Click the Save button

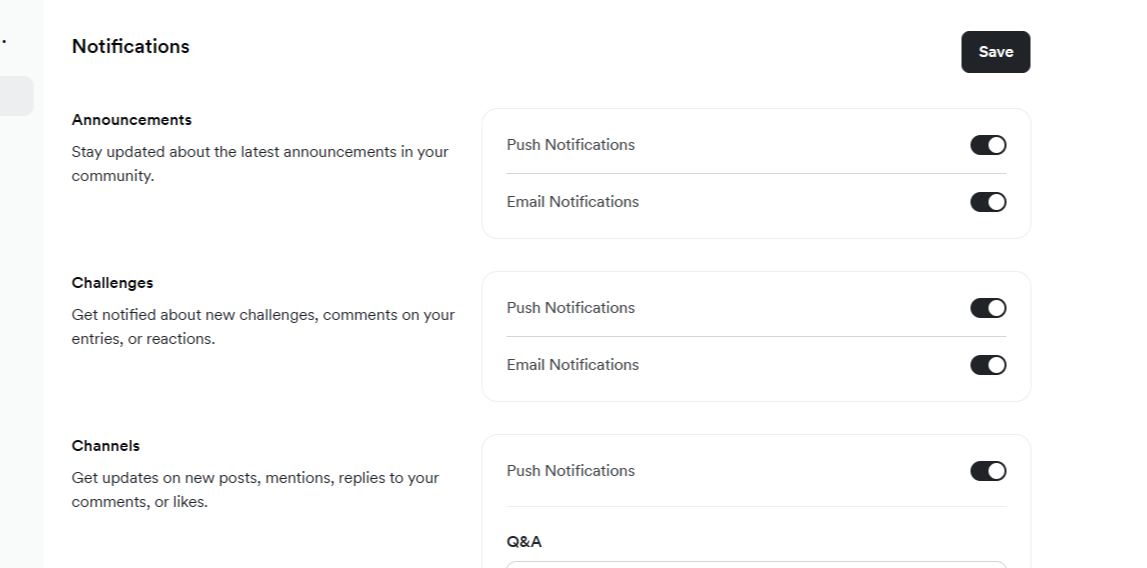pos(995,52)
